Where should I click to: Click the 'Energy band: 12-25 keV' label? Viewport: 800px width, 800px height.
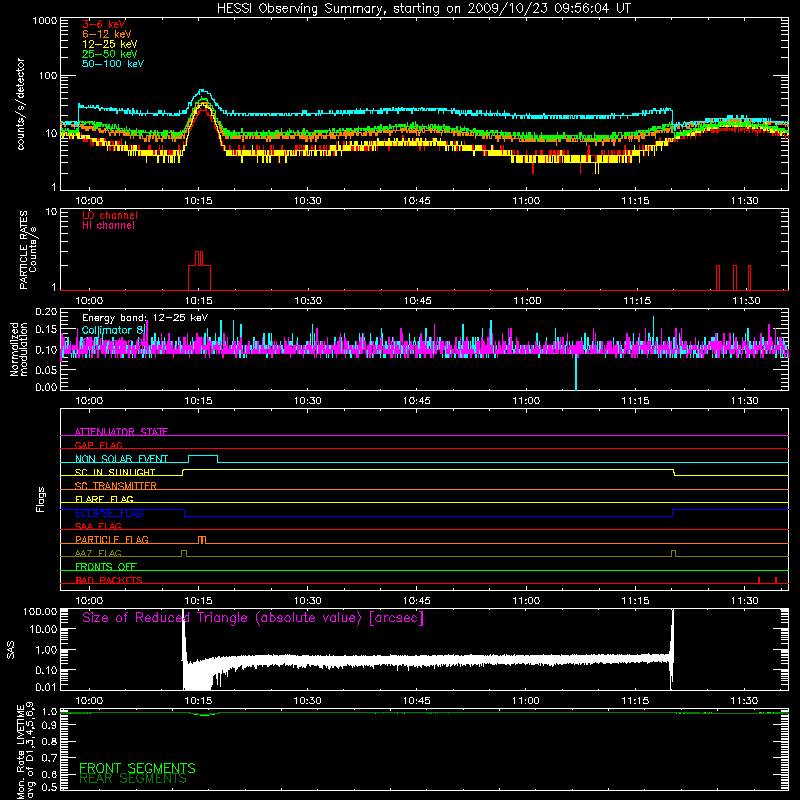[145, 318]
